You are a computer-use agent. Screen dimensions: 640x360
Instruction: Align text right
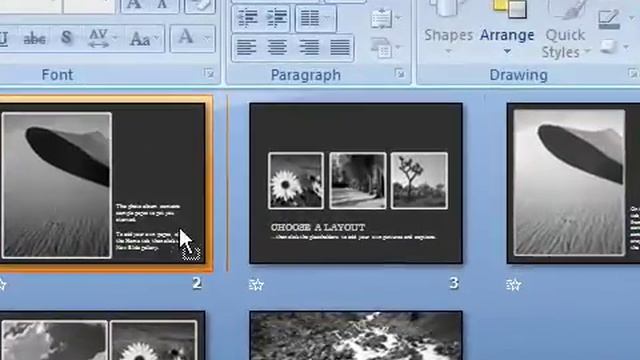coord(309,48)
